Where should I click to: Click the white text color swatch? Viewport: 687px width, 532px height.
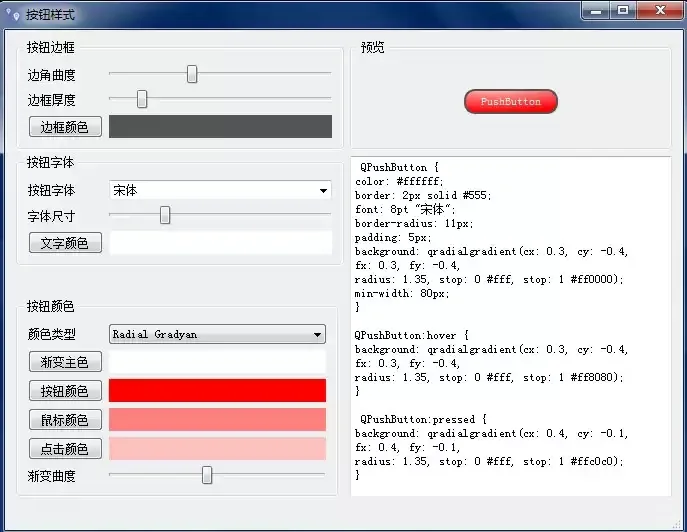point(220,243)
